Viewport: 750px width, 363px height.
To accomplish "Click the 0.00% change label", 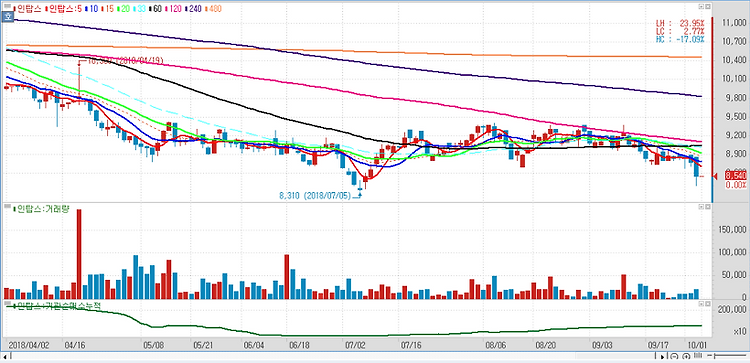I will pyautogui.click(x=736, y=185).
